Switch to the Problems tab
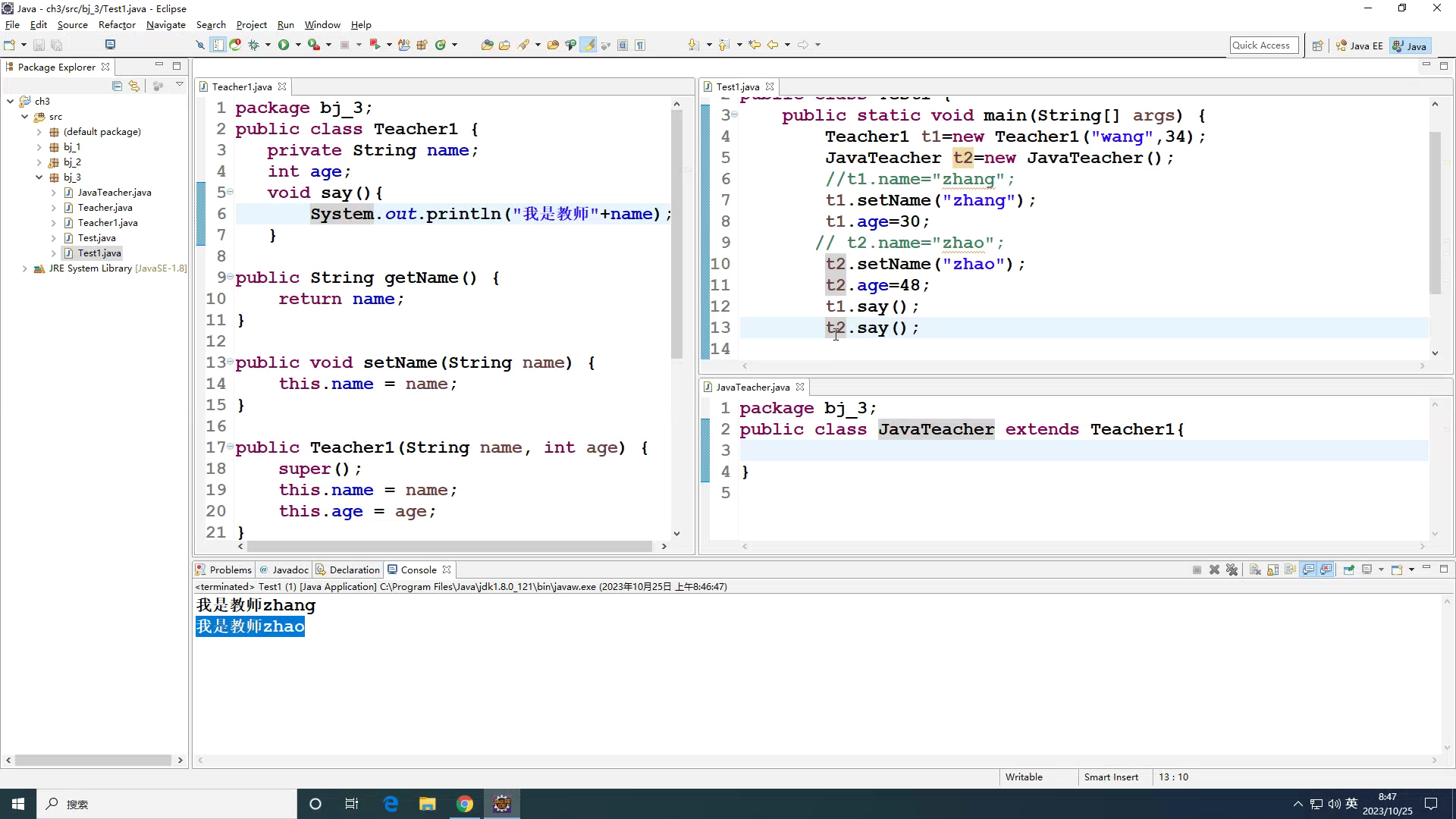Image resolution: width=1456 pixels, height=819 pixels. [x=230, y=570]
